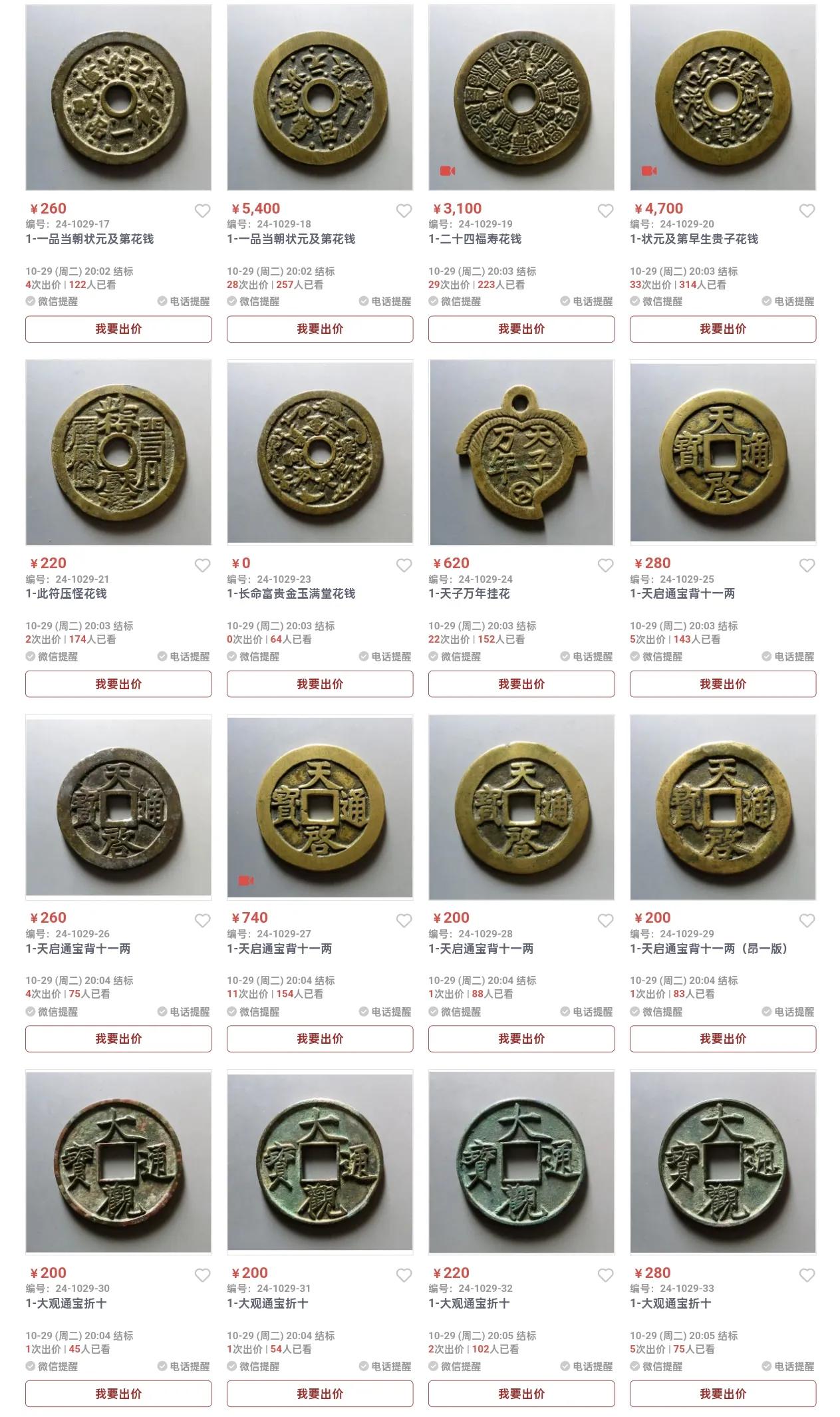The height and width of the screenshot is (1417, 840).
Task: Enable 微信提醒 for lot 24-1029-17
Action: pos(52,301)
